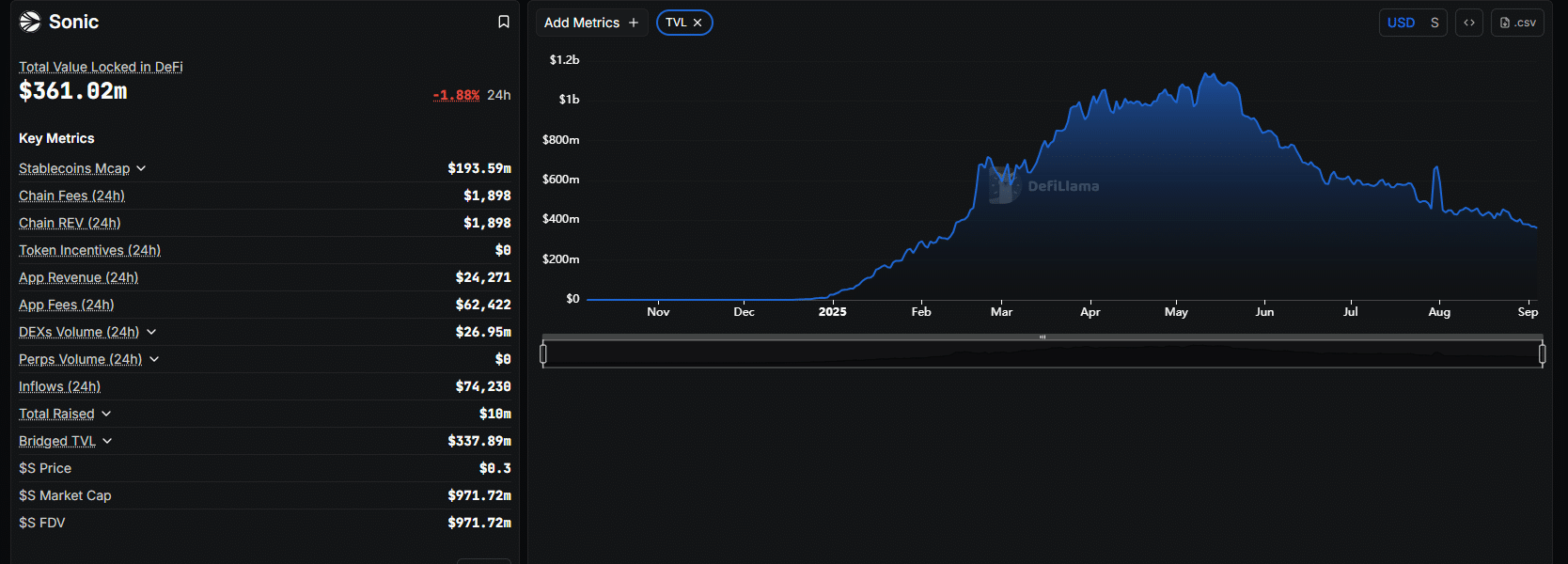The image size is (1568, 564).
Task: Click the May axis label on chart
Action: point(1176,312)
